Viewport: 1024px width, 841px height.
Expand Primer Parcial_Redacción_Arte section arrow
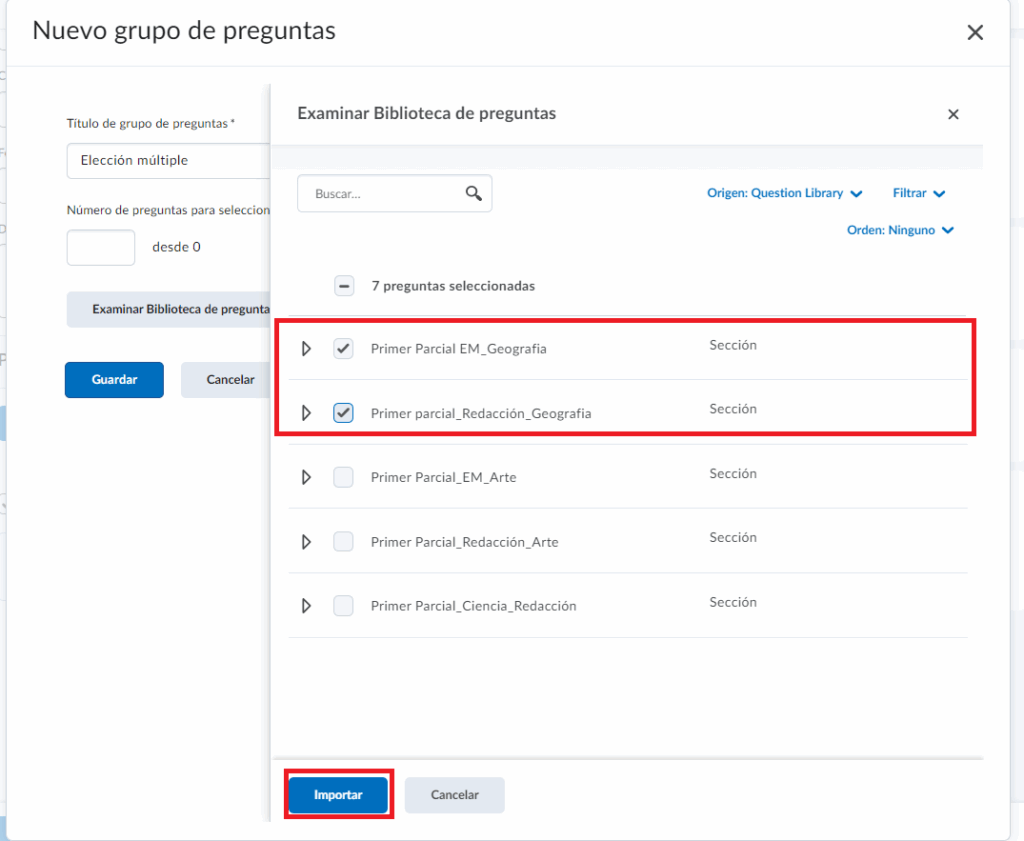[307, 542]
